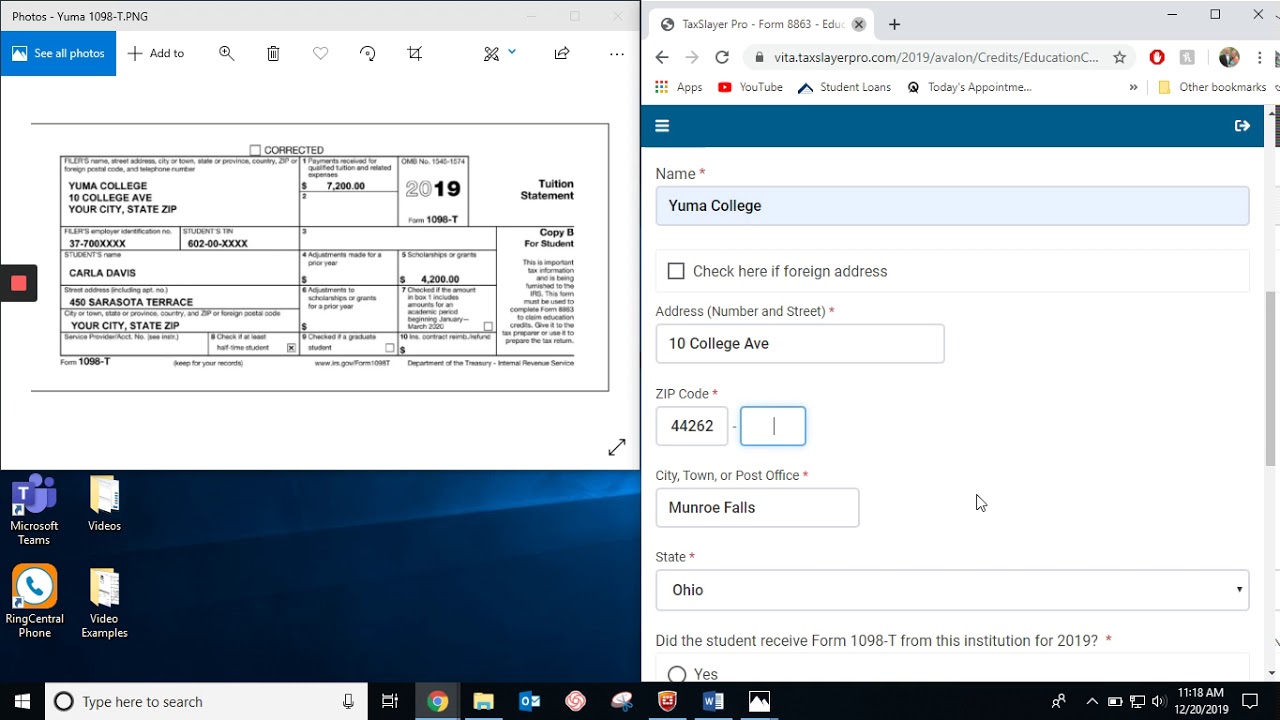Click the fullscreen expand arrow icon in Photos
The image size is (1280, 720).
[x=617, y=447]
